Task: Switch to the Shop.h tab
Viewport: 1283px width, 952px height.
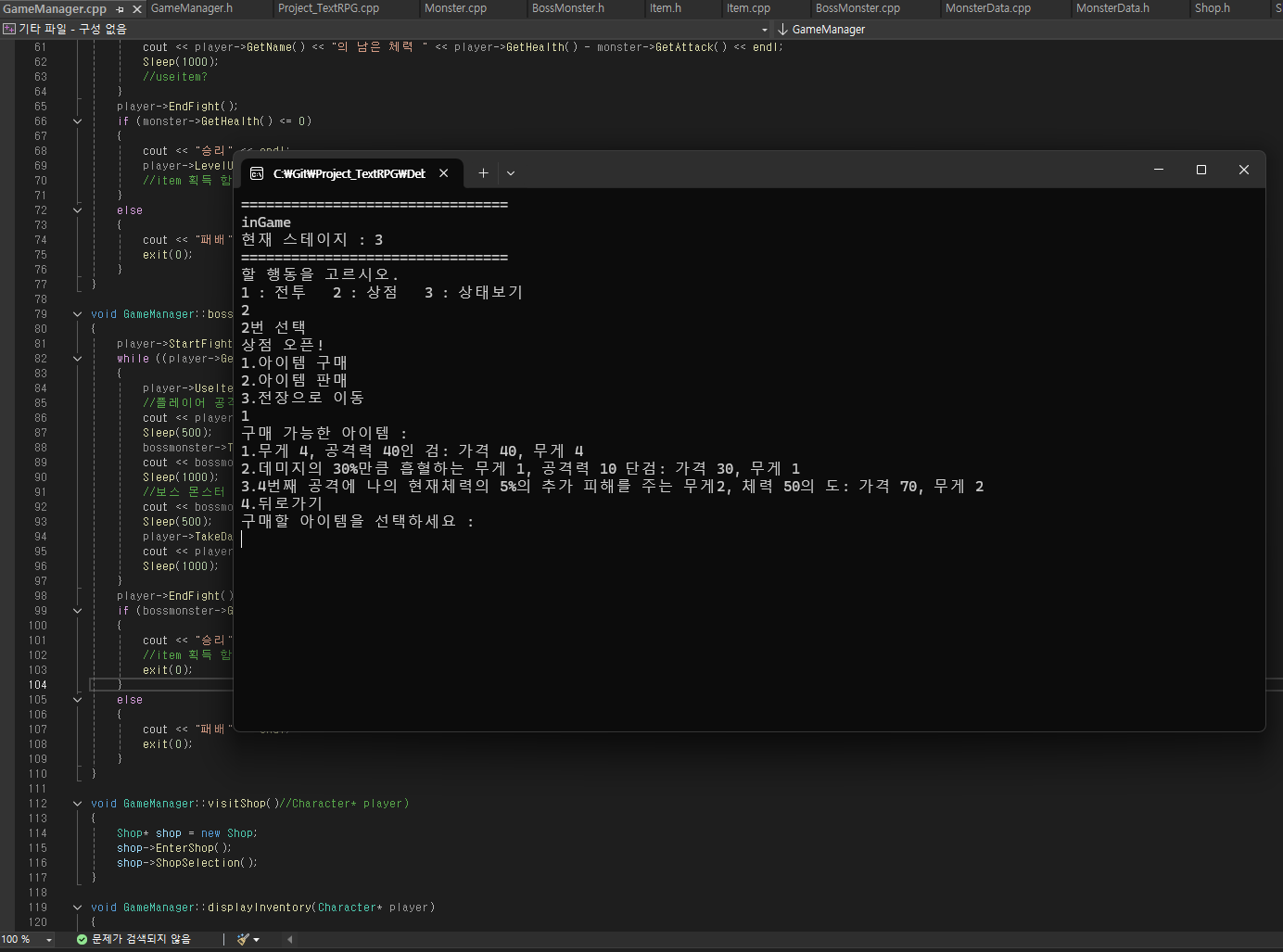Action: tap(1213, 8)
